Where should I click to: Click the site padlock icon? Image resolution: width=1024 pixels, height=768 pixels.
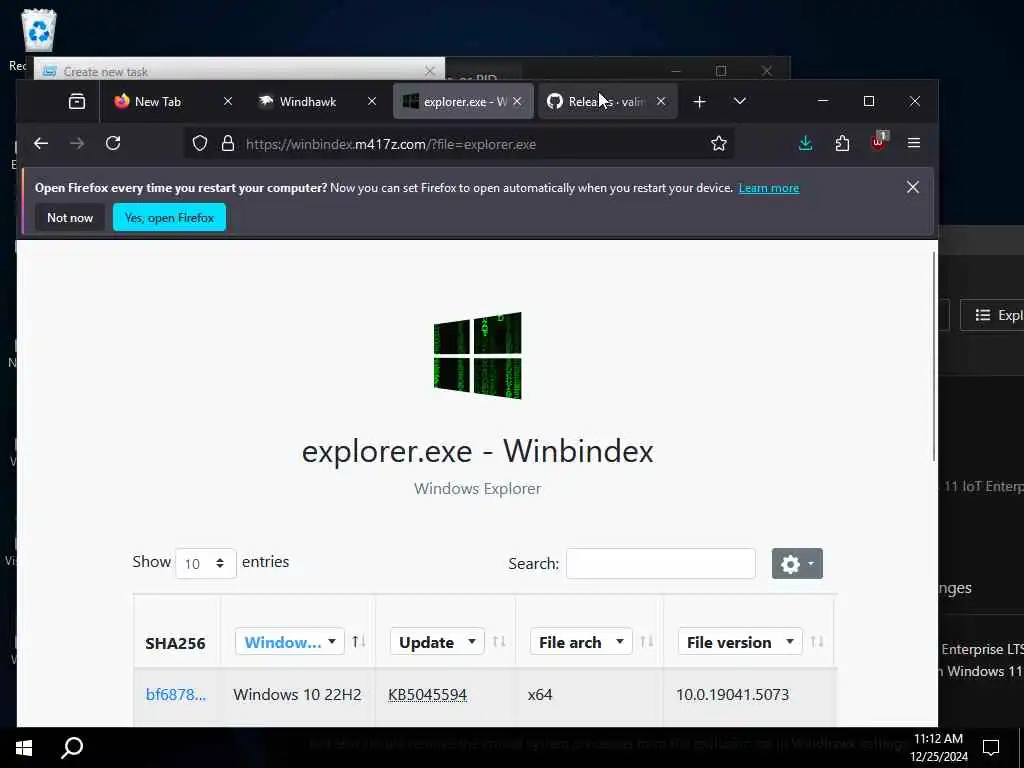(x=228, y=144)
